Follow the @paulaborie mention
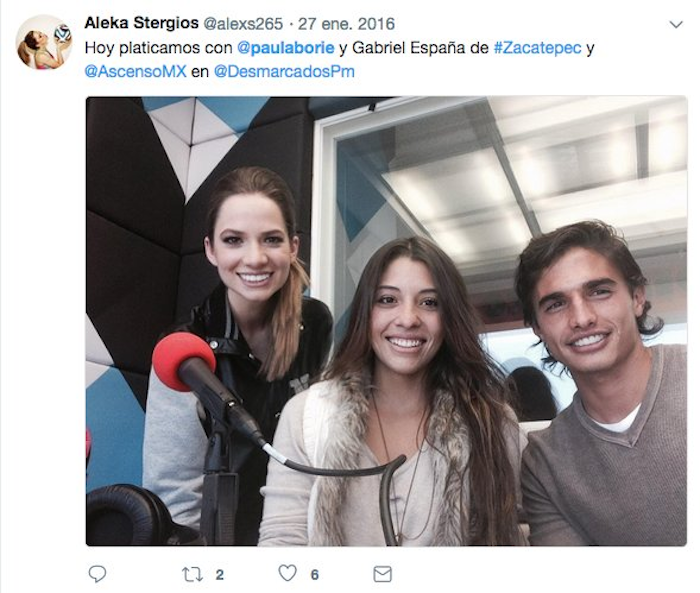700x593 pixels. pos(286,48)
